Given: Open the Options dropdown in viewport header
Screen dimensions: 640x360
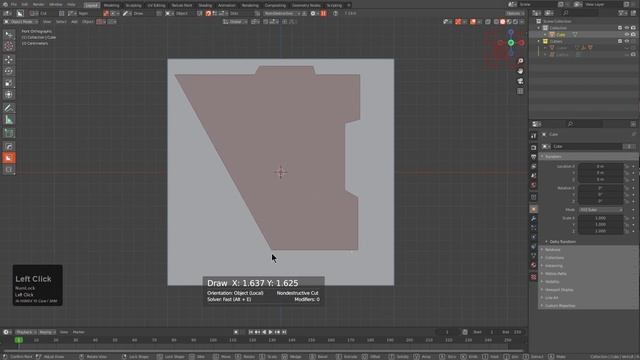Looking at the screenshot, I should point(514,13).
